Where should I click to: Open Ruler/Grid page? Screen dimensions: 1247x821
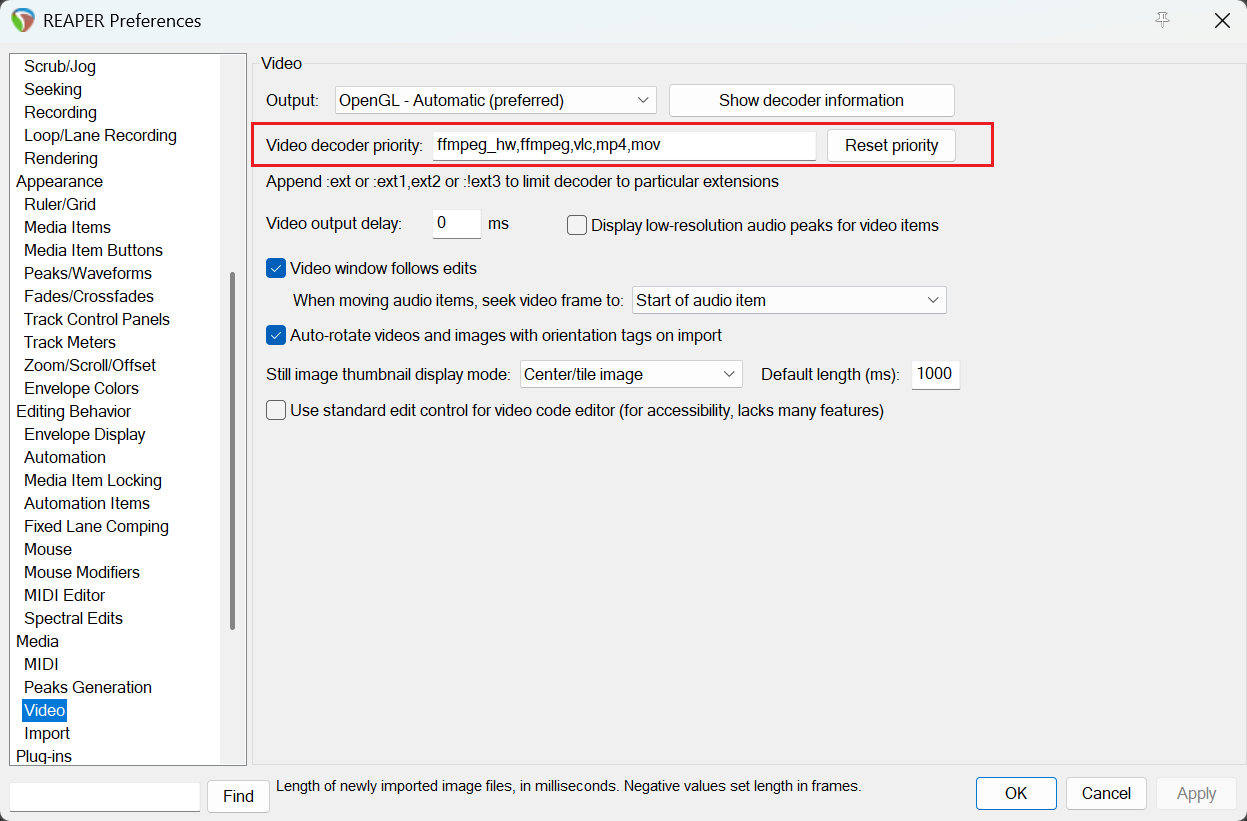point(60,204)
